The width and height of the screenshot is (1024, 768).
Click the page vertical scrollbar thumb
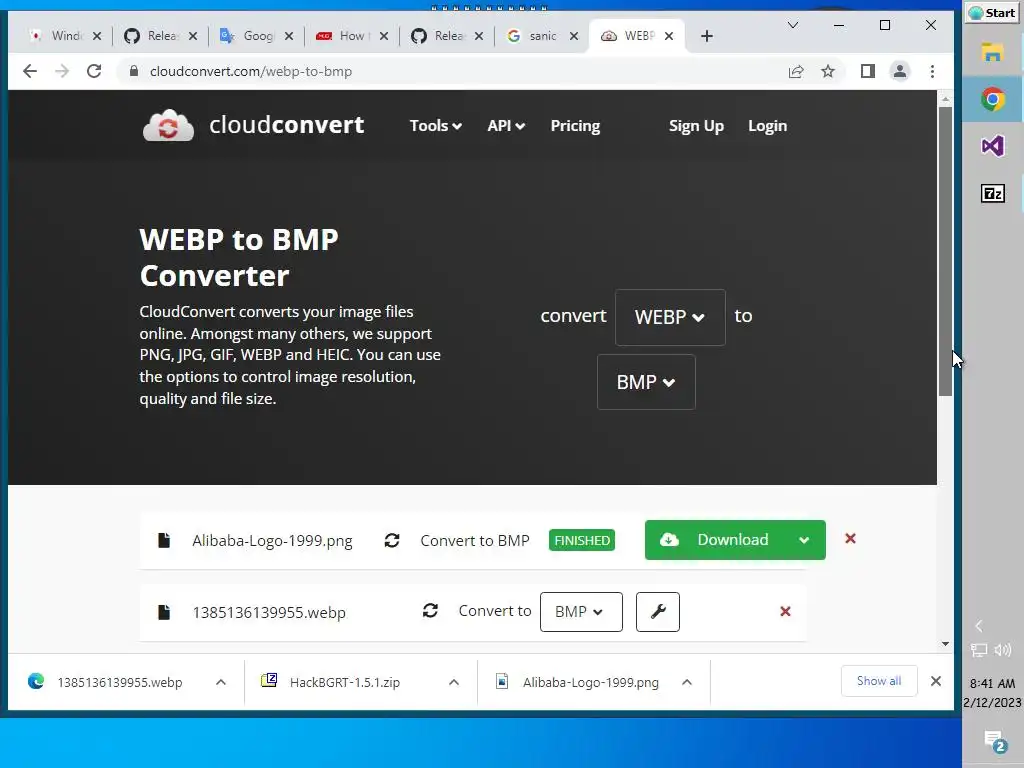pyautogui.click(x=945, y=251)
